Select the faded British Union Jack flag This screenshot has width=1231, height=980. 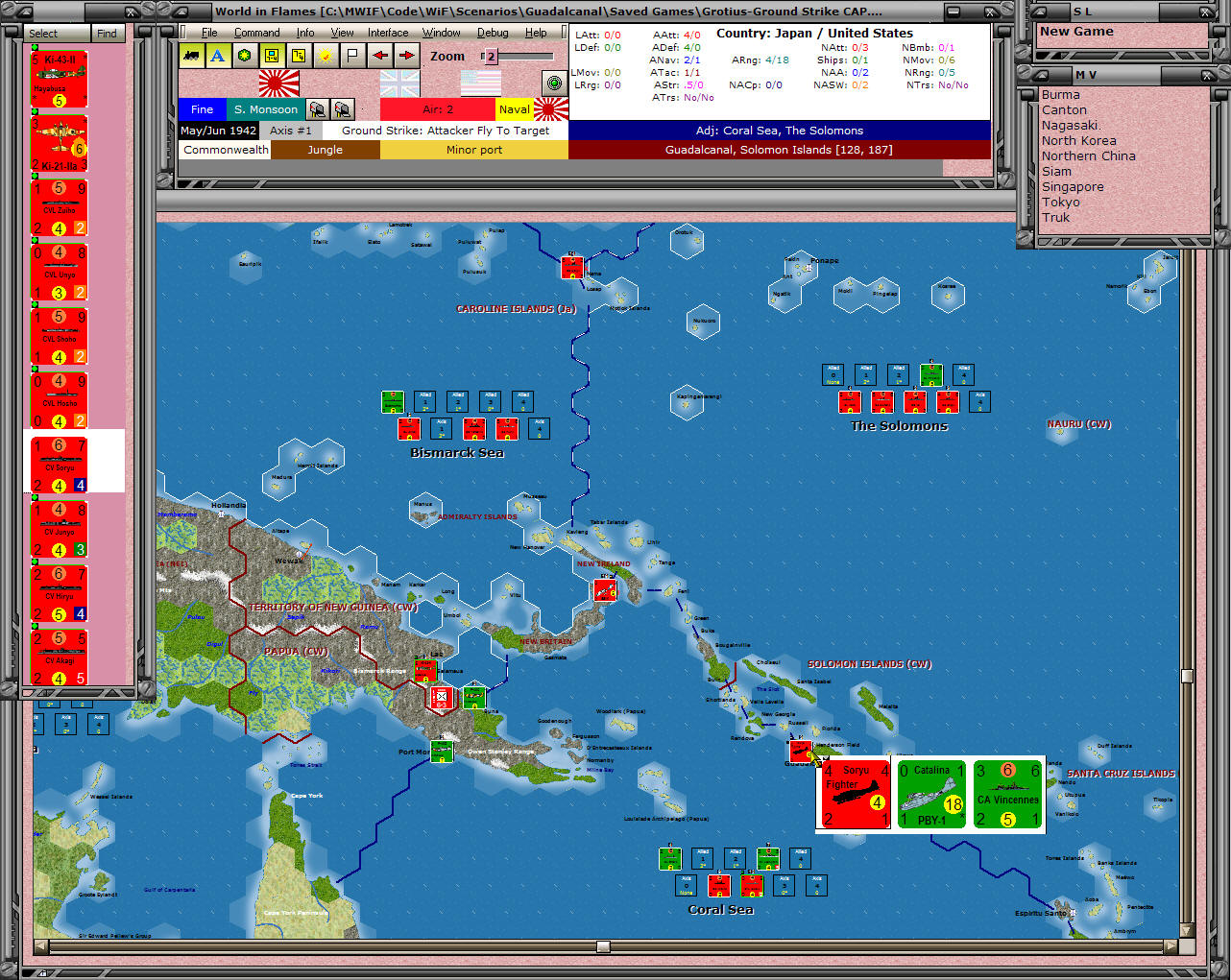[399, 84]
